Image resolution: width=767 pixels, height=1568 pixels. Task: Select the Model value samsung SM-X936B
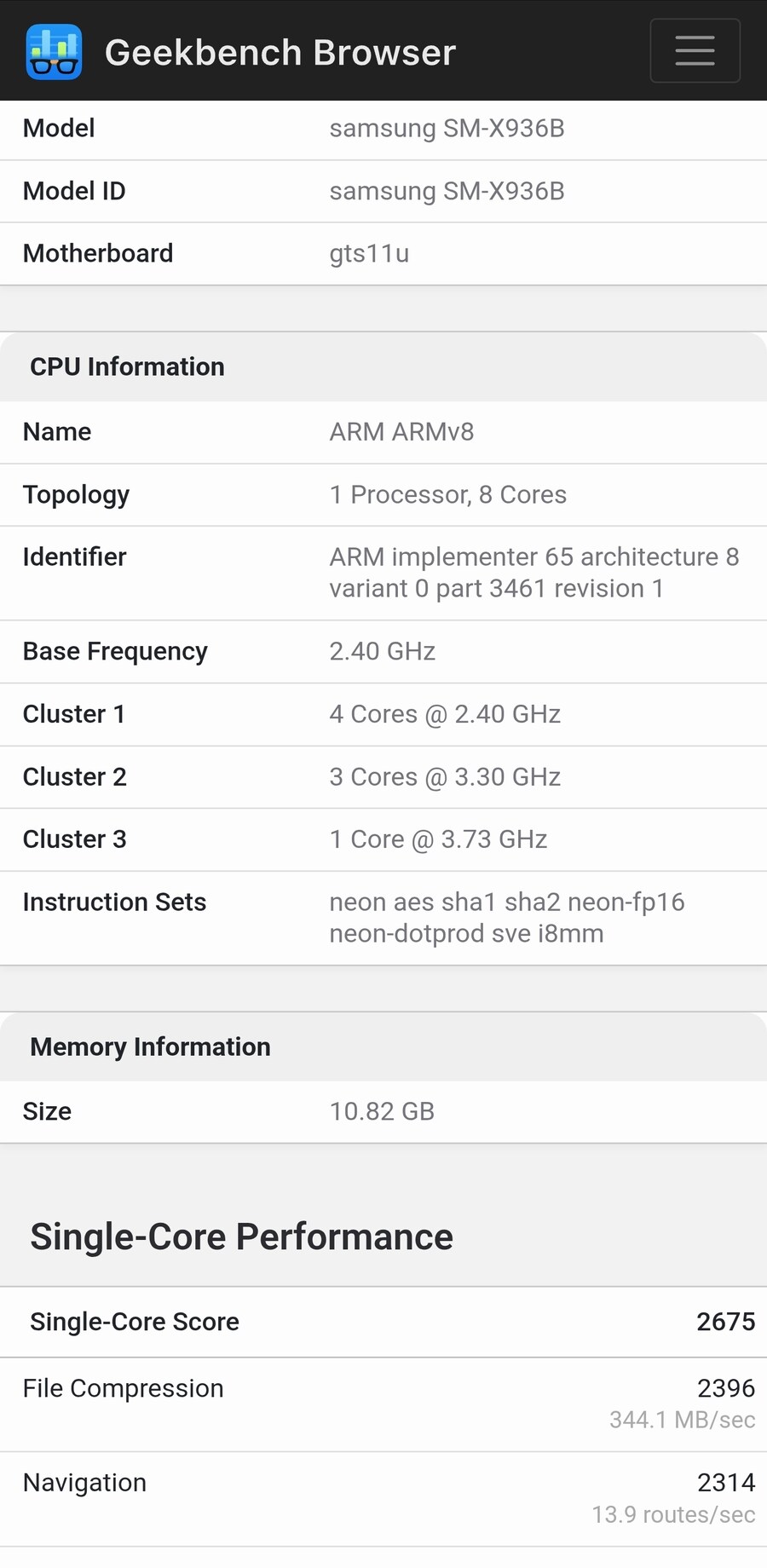point(447,129)
